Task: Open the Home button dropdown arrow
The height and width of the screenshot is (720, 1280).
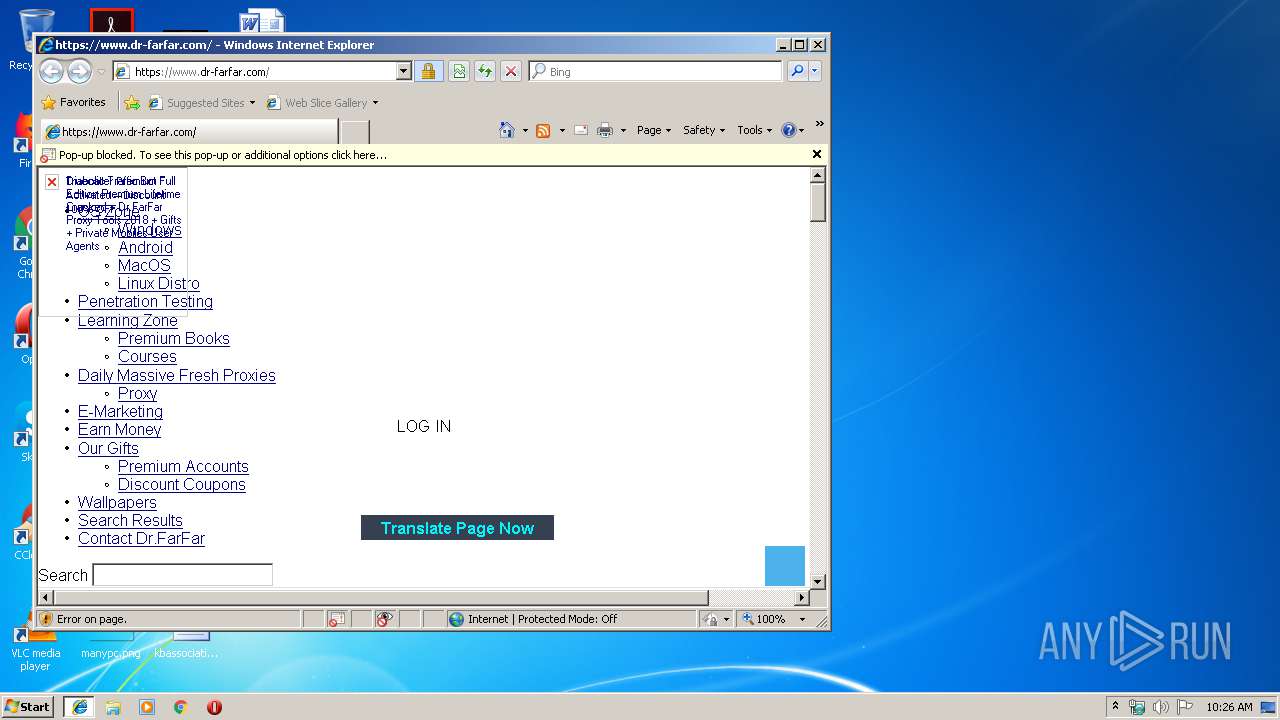Action: [x=525, y=130]
